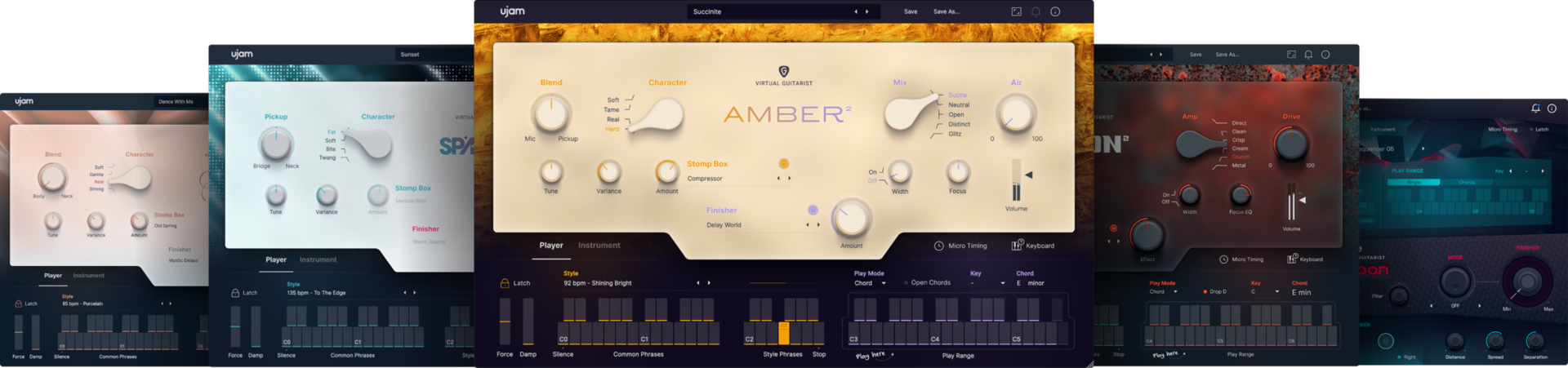This screenshot has height=368, width=1568.
Task: Select Real character in Amber
Action: 612,120
